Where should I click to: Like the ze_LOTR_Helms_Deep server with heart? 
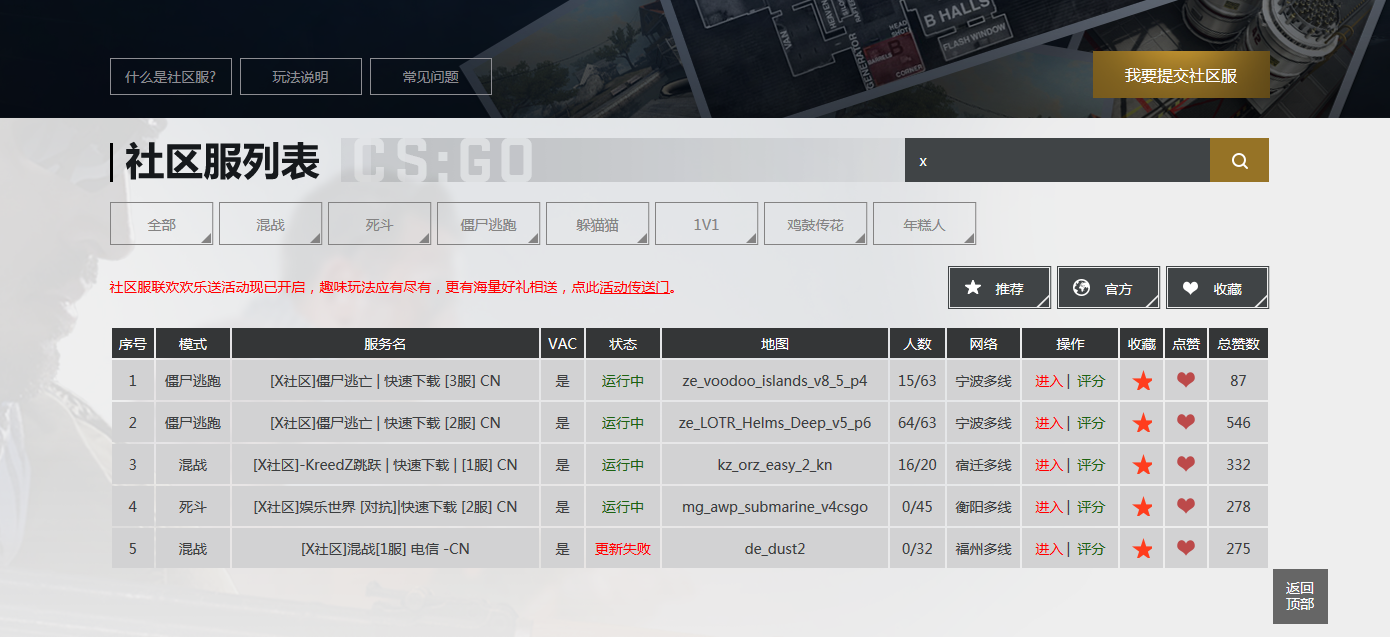pyautogui.click(x=1186, y=422)
